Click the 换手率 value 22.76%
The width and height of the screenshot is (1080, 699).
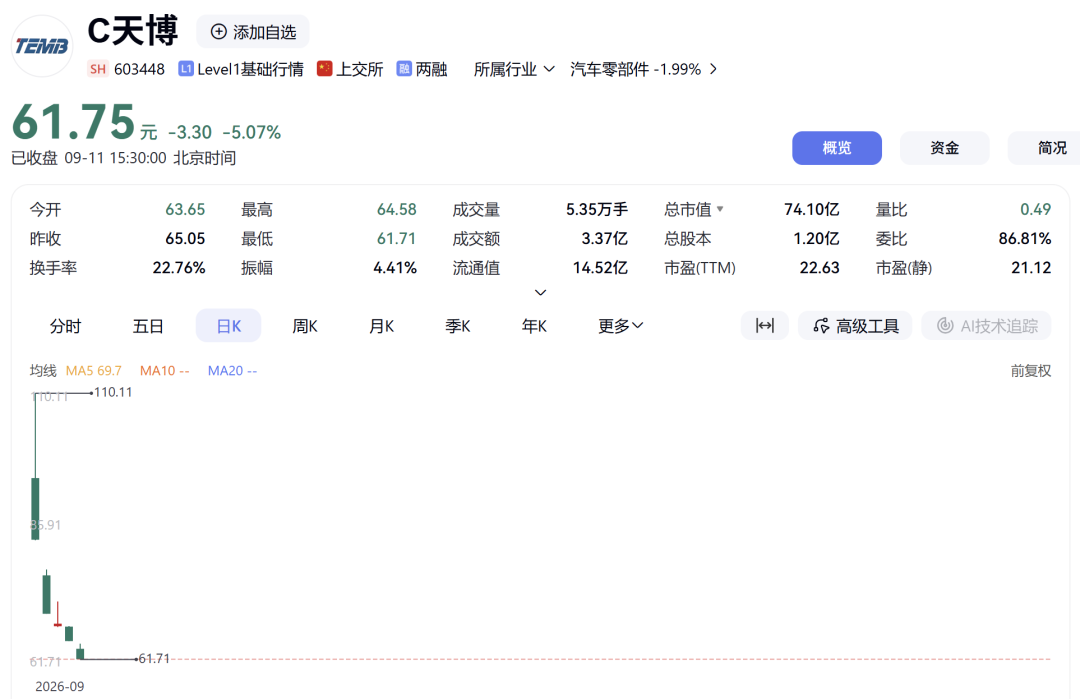(x=179, y=267)
